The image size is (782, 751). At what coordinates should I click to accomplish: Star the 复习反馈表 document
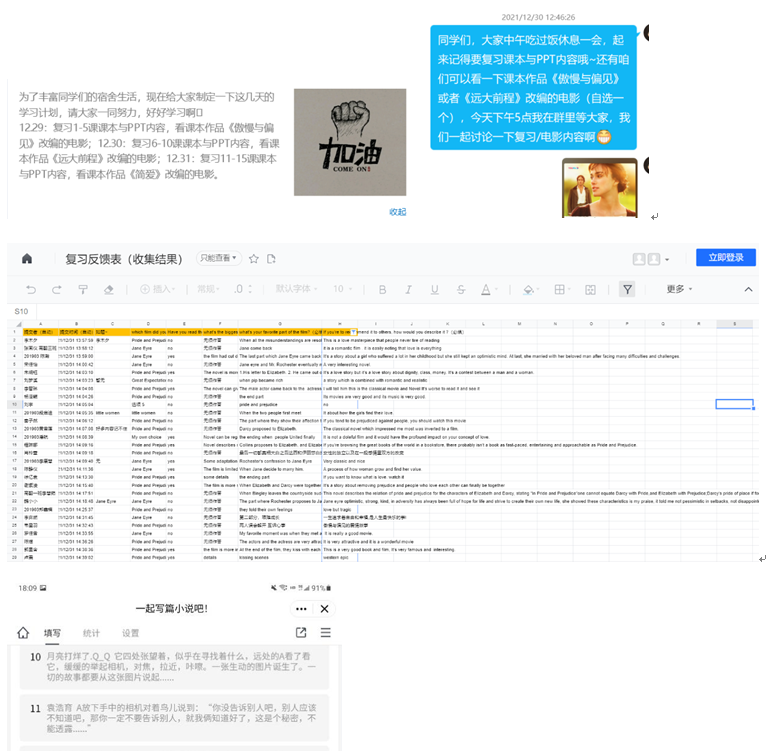point(253,259)
